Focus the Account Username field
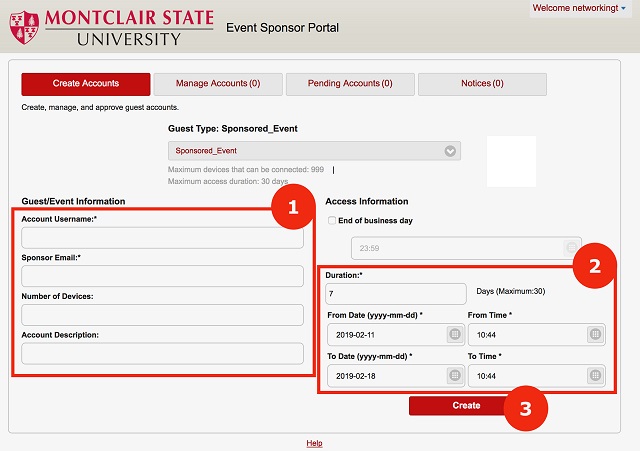640x451 pixels. click(x=162, y=238)
